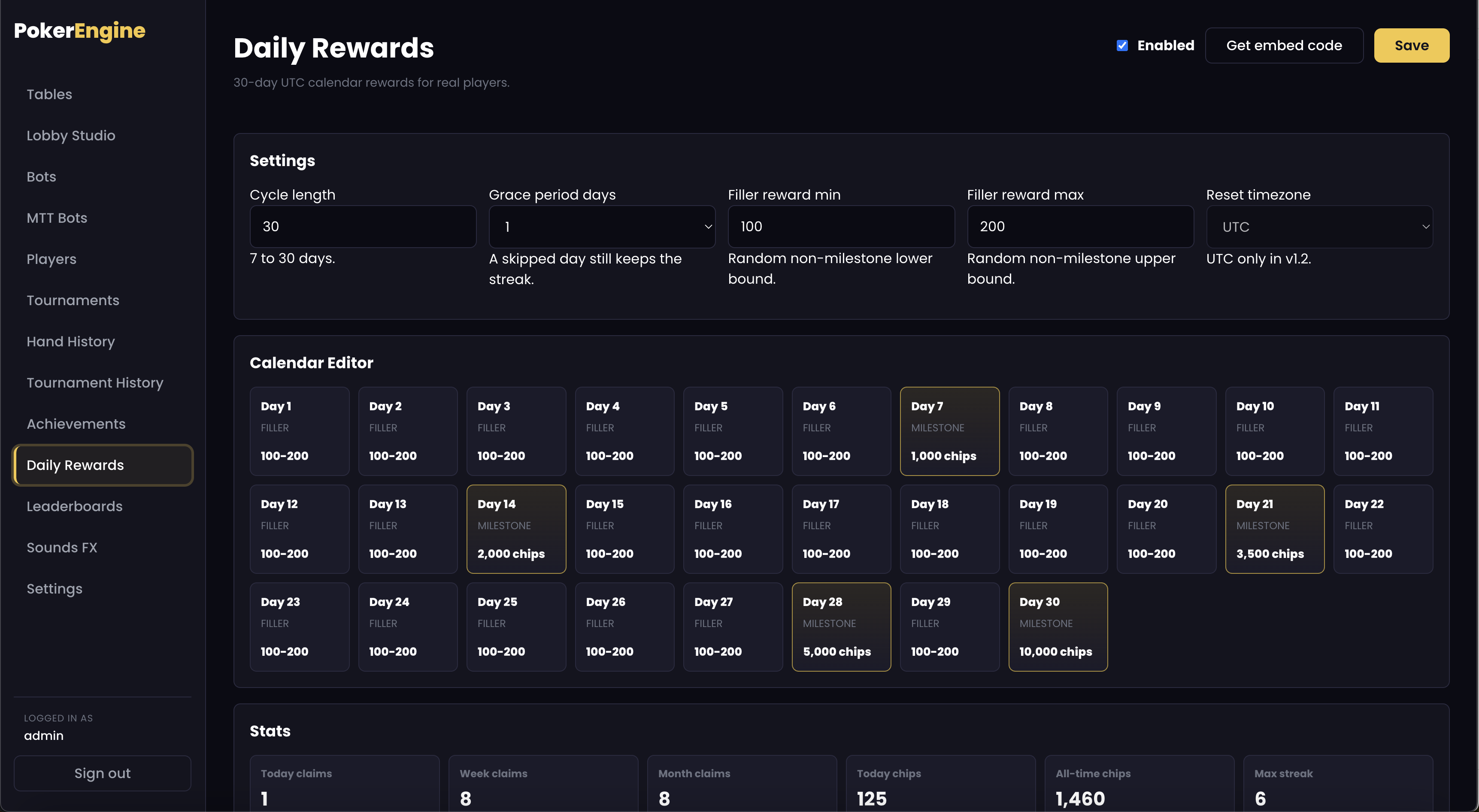Screen dimensions: 1479x812
Task: Open the Day 3 calendar card
Action: (x=516, y=431)
